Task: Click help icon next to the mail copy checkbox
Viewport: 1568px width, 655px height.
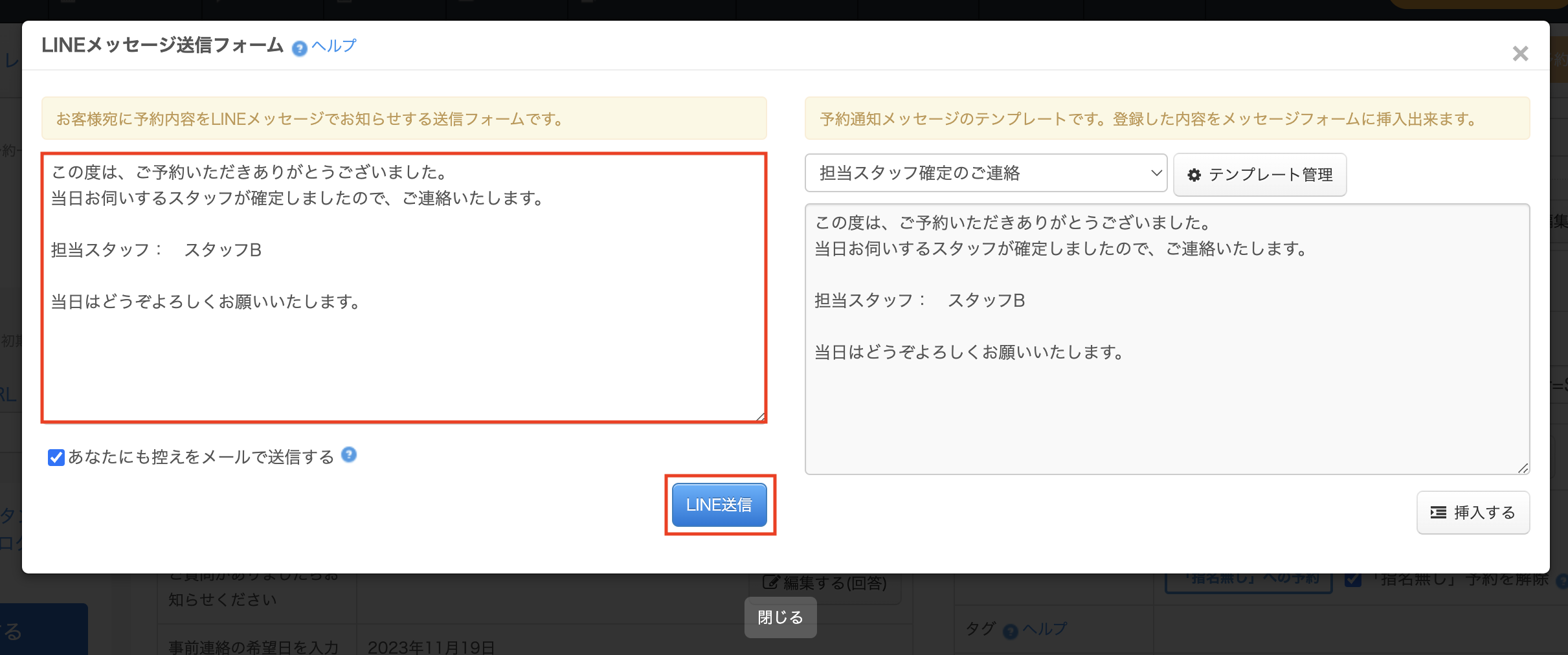Action: (x=349, y=455)
